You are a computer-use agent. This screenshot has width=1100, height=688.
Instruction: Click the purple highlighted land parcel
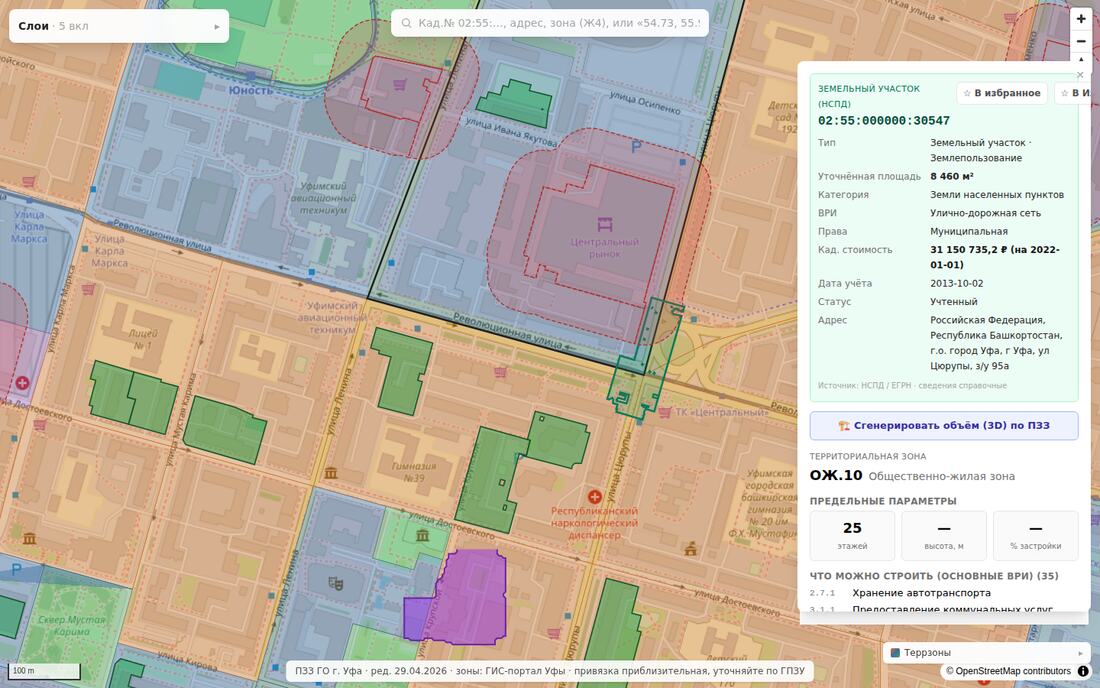[x=467, y=596]
